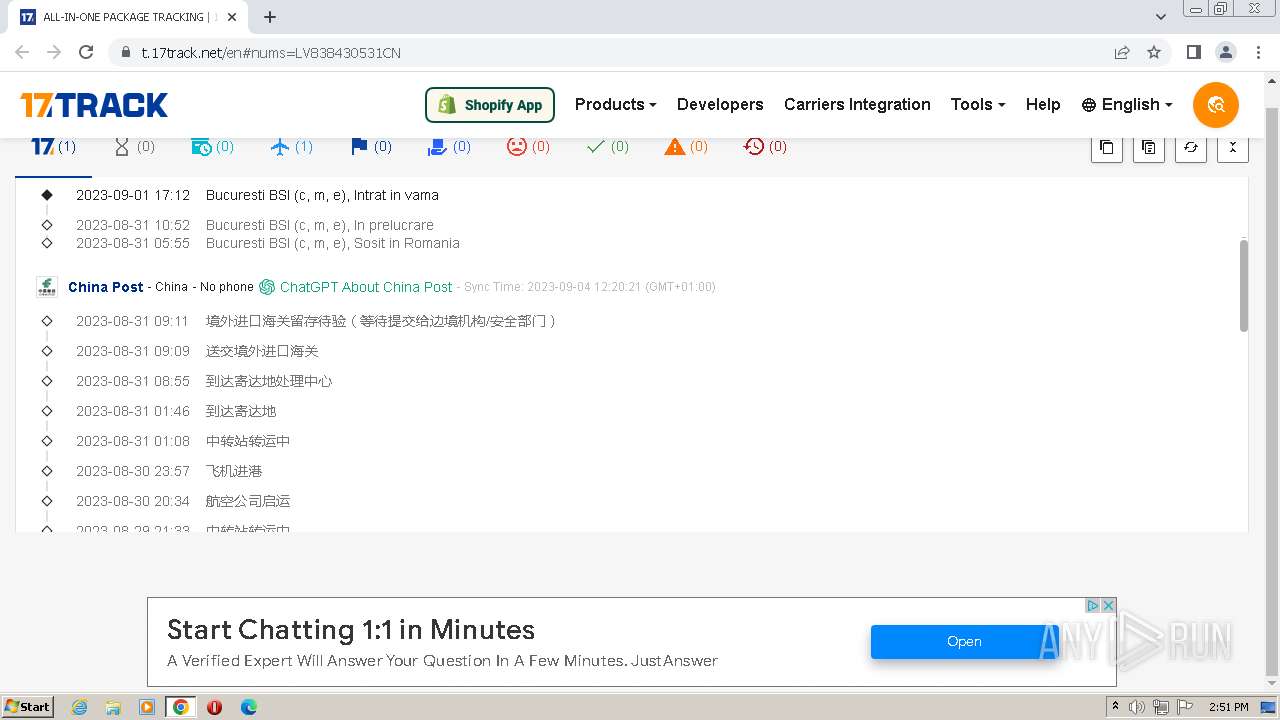This screenshot has width=1280, height=720.
Task: Select the Delivered checkmark tab
Action: [607, 147]
